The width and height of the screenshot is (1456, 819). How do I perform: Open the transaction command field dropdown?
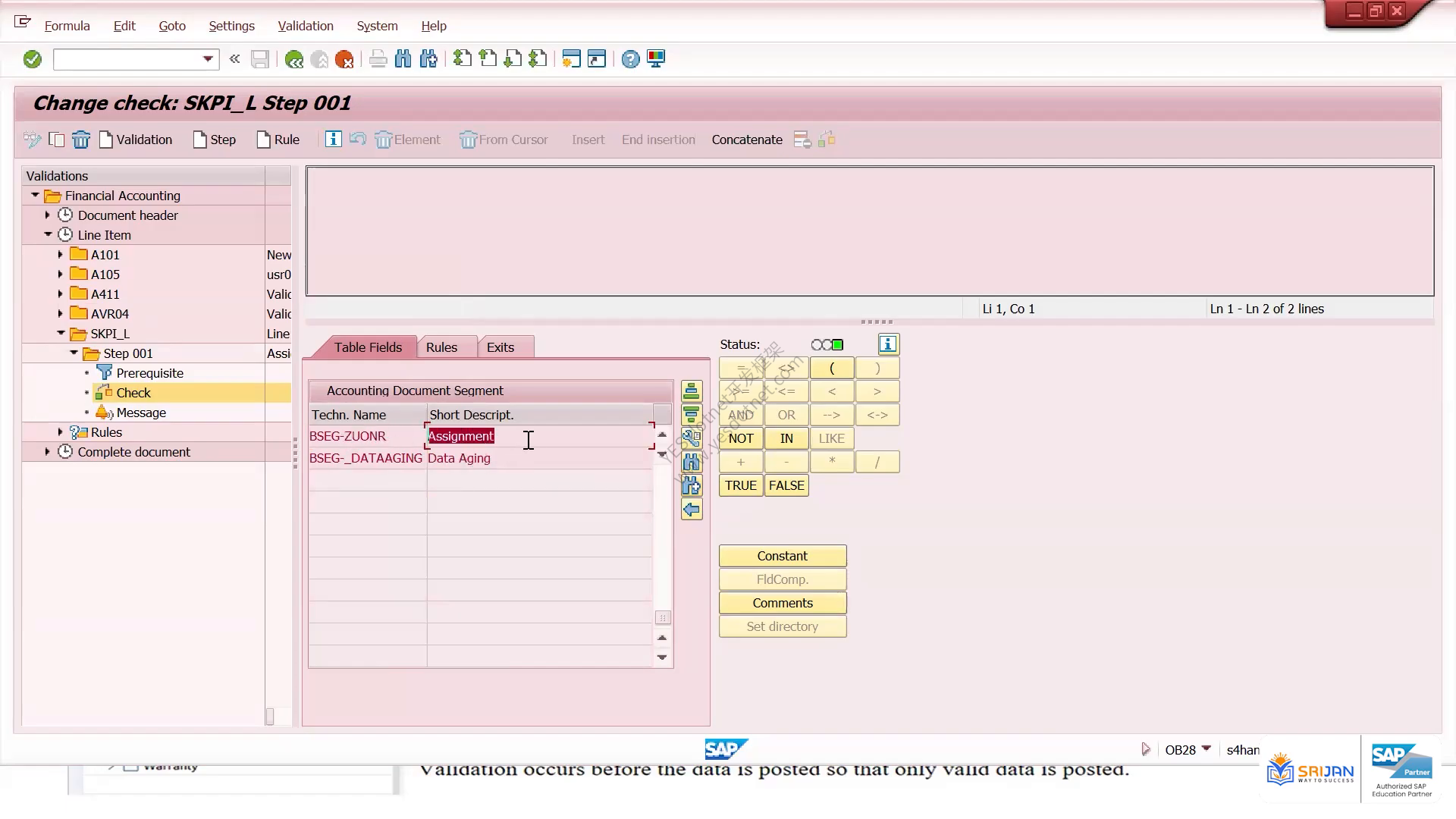pos(208,59)
